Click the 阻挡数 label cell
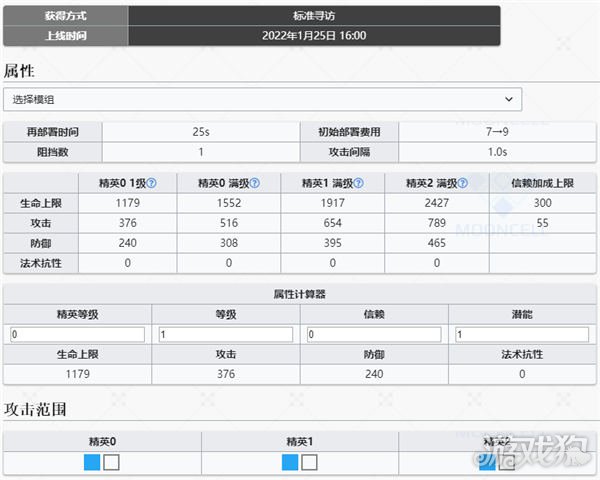Viewport: 600px width, 480px height. (x=53, y=152)
